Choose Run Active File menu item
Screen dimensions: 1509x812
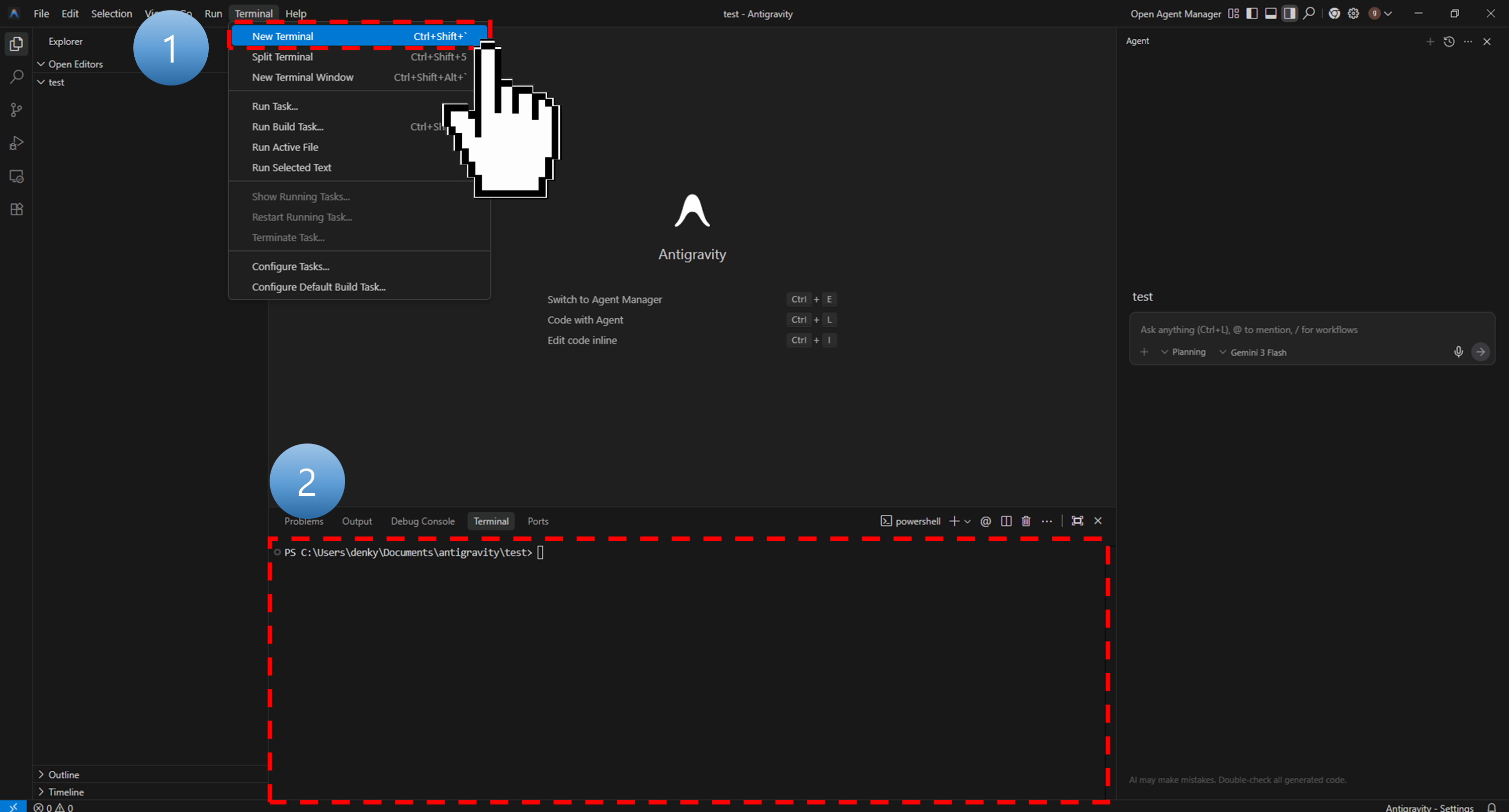point(359,147)
